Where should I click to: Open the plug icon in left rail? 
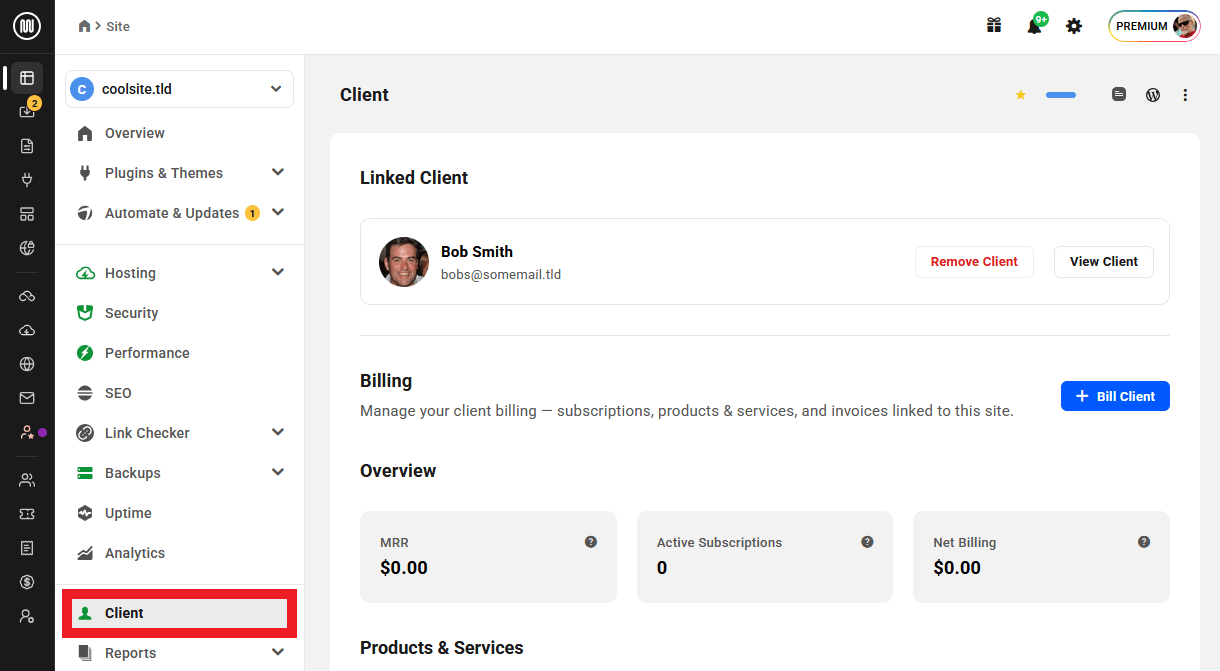click(x=27, y=180)
